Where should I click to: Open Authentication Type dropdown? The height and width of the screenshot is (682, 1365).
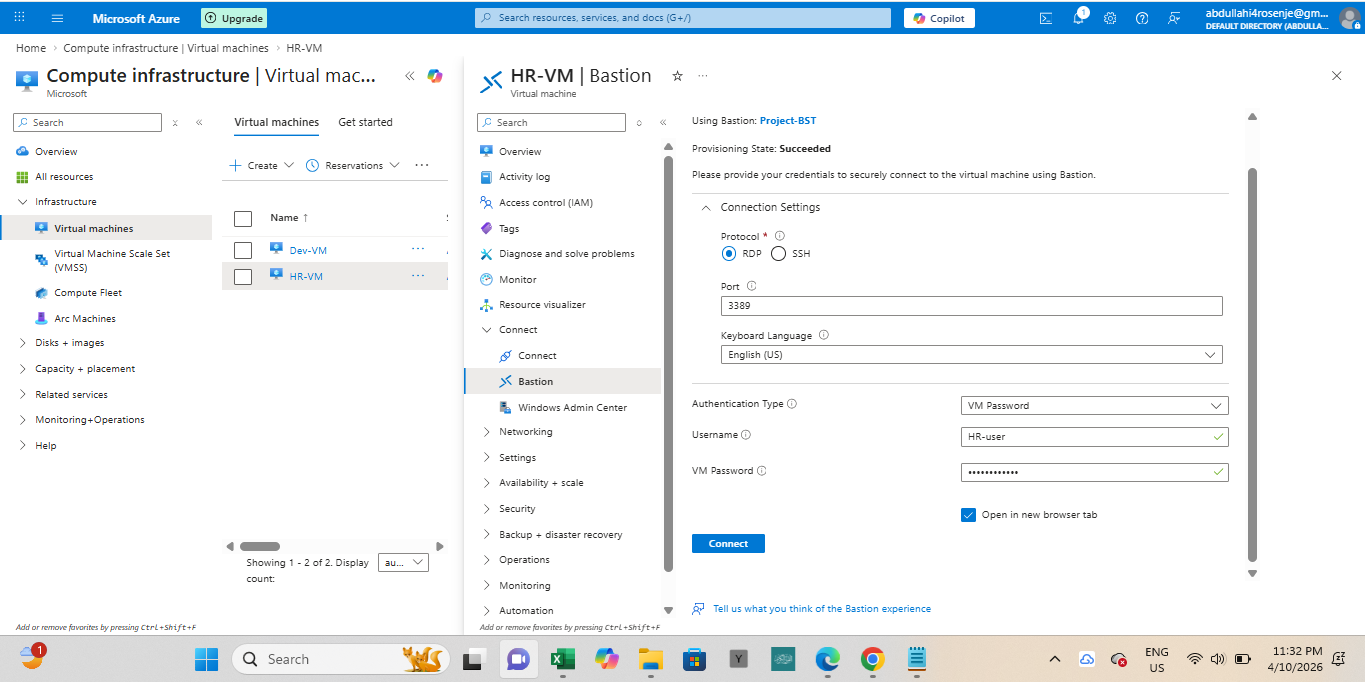[1095, 406]
